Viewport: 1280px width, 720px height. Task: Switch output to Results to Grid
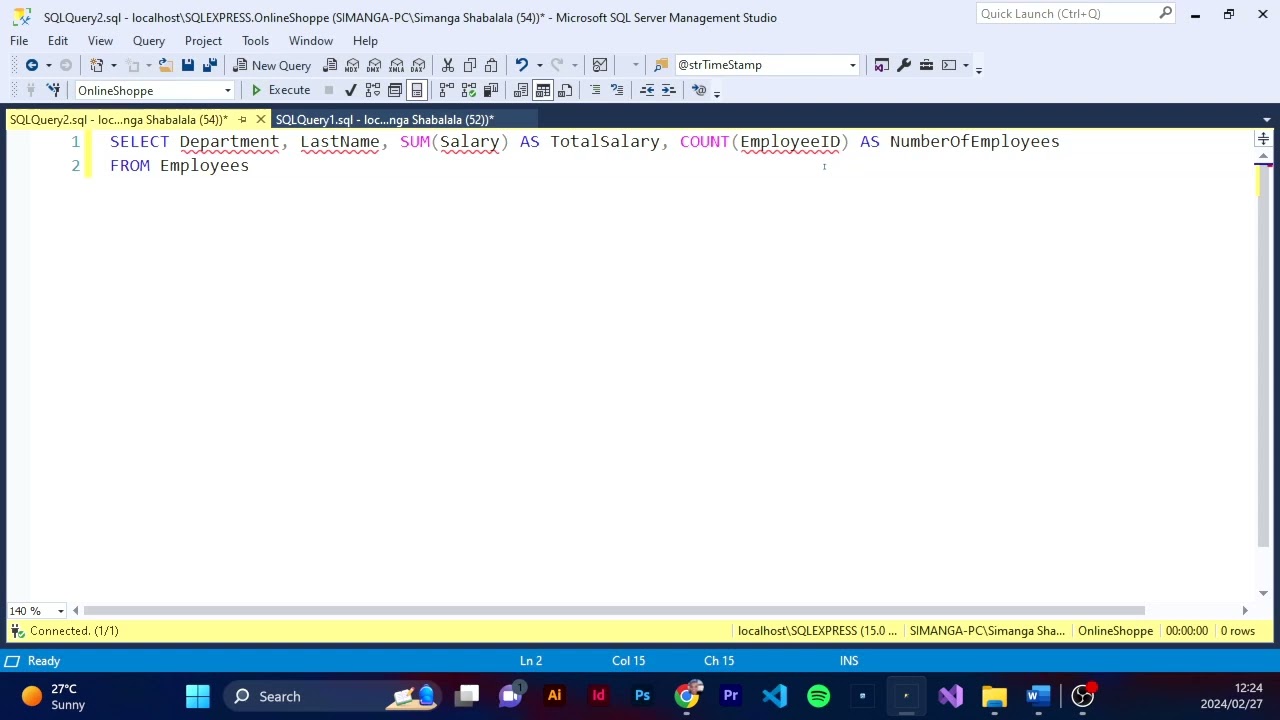tap(543, 90)
